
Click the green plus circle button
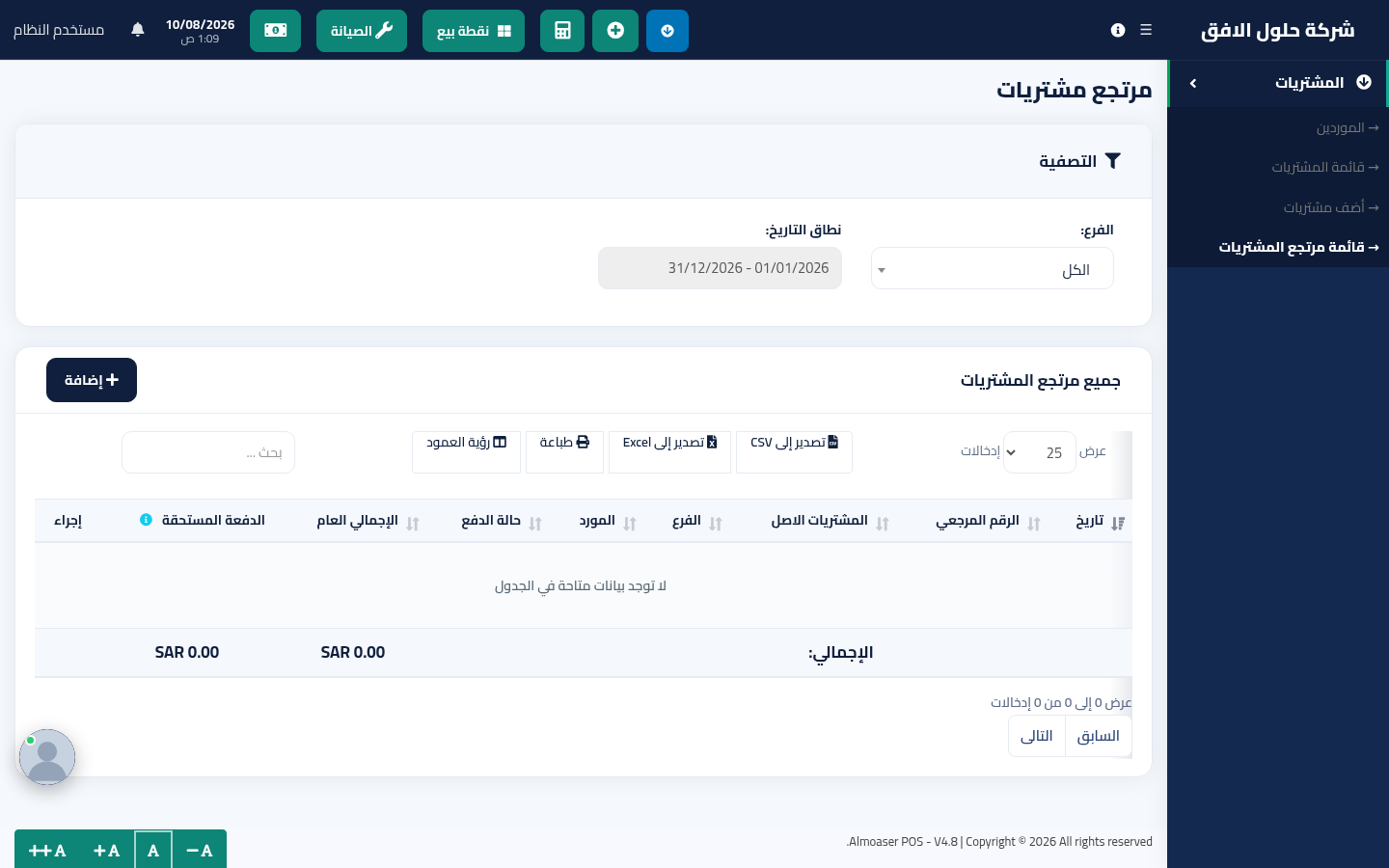point(615,31)
